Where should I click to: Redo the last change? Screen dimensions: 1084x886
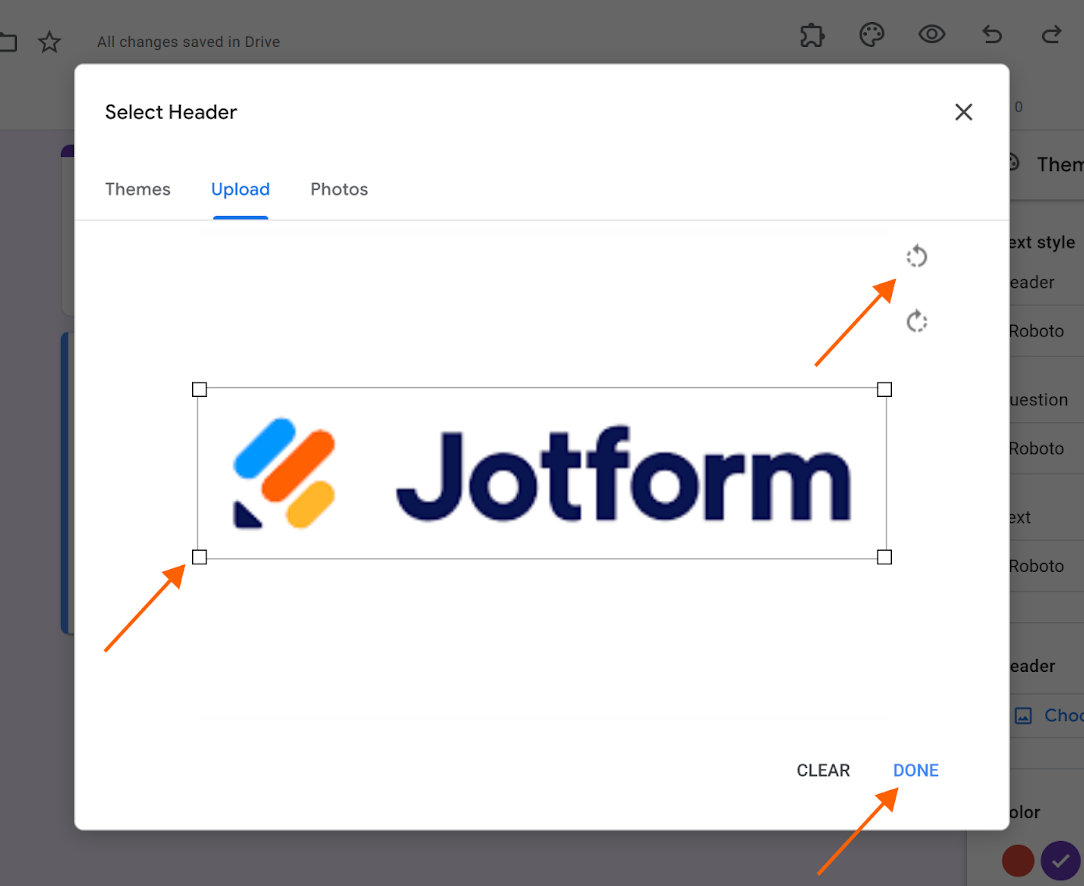click(1051, 34)
